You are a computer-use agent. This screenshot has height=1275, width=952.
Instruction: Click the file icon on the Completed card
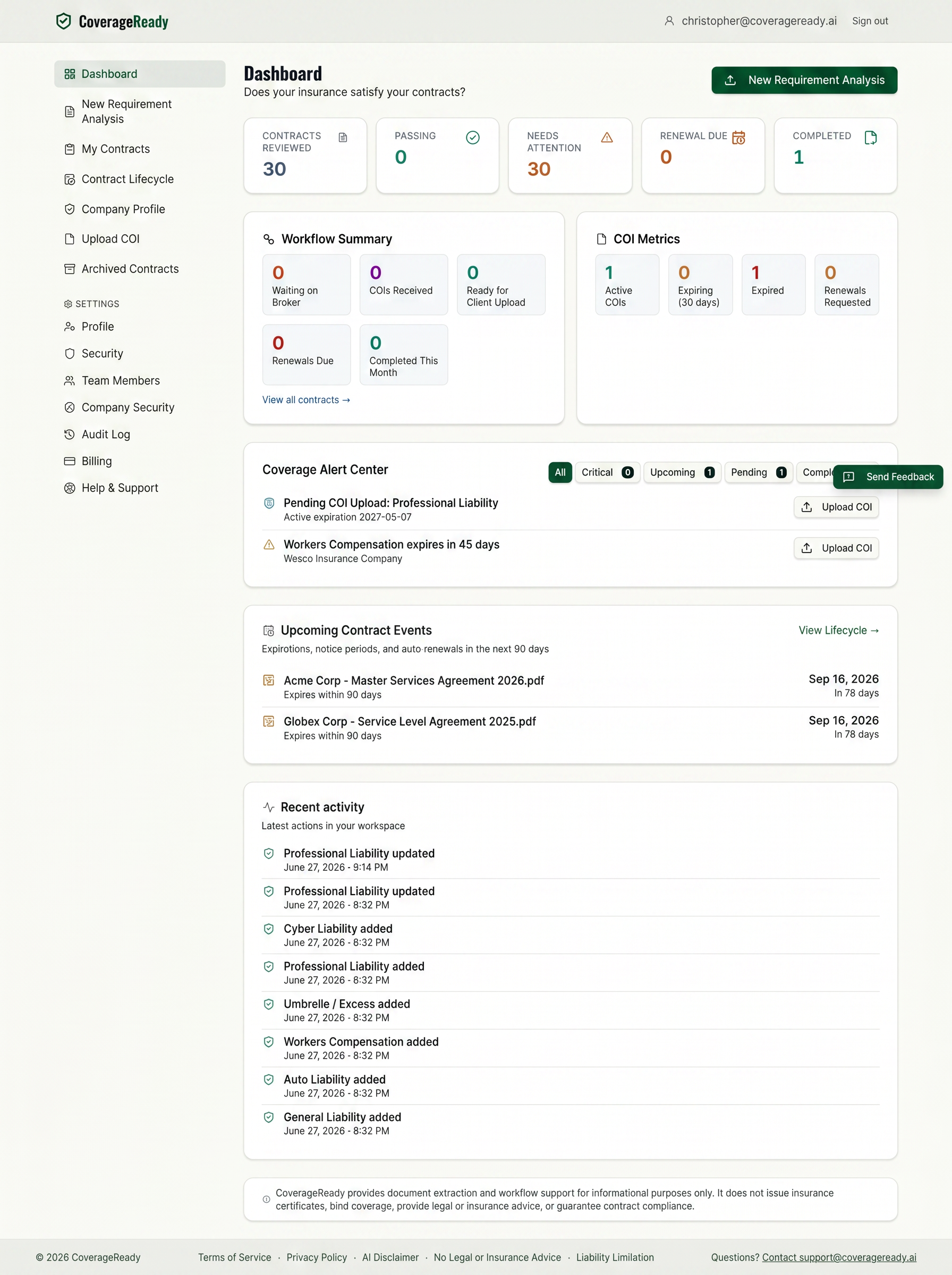[871, 137]
